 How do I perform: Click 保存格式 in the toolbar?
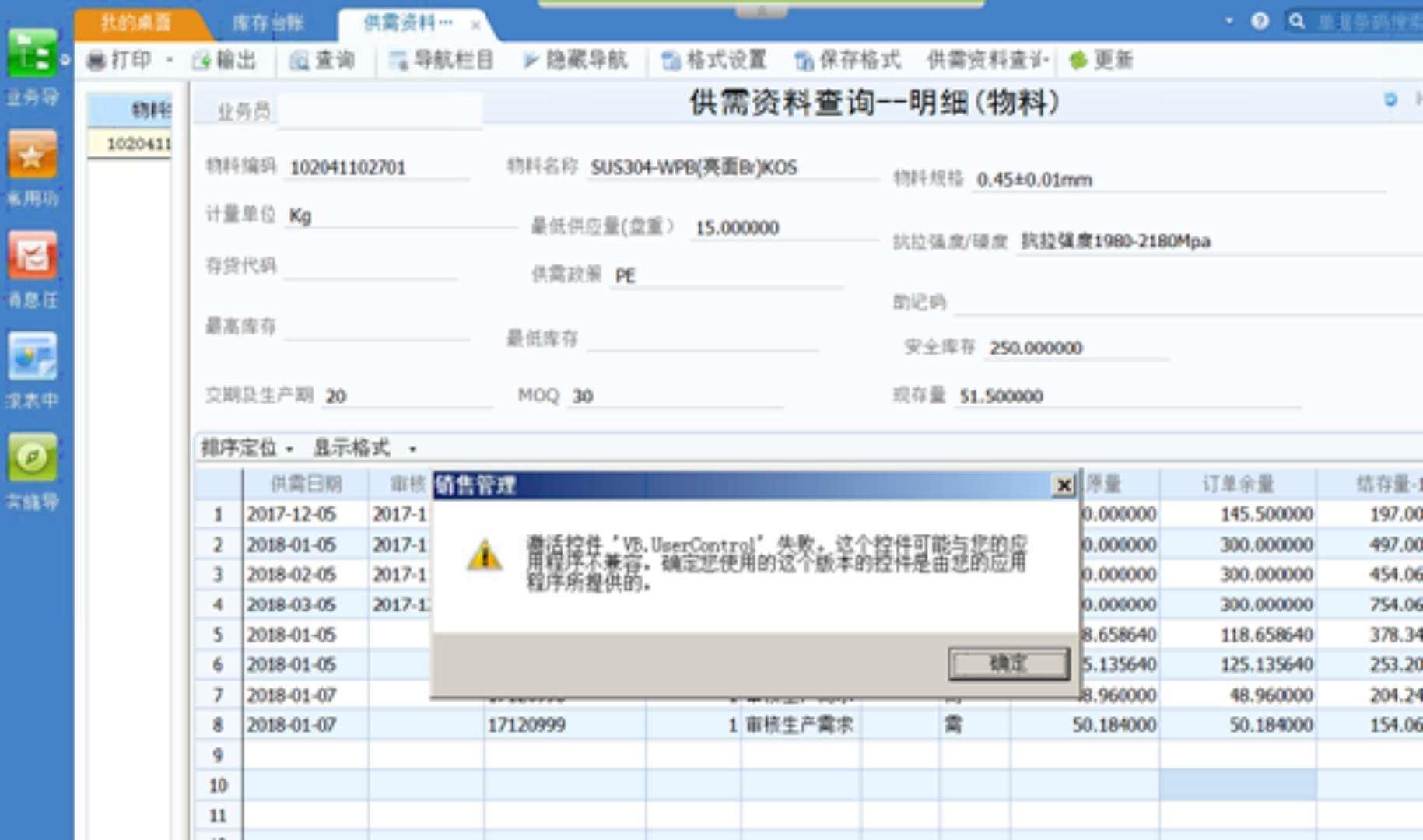tap(847, 61)
